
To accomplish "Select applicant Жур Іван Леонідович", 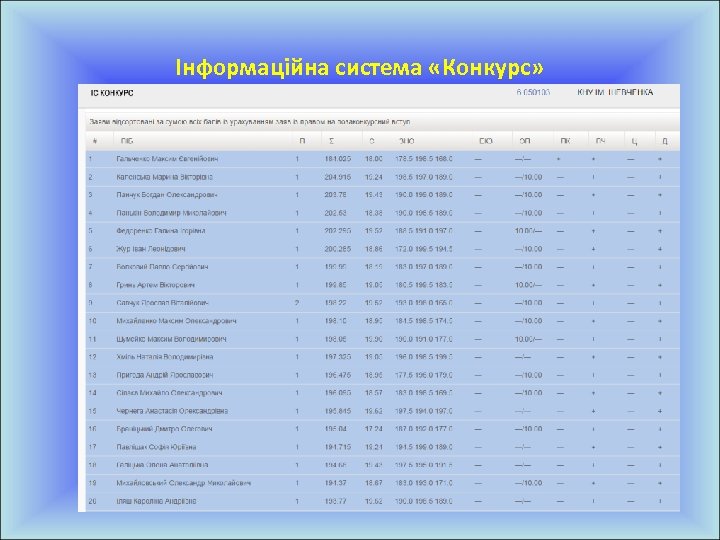I will point(151,249).
